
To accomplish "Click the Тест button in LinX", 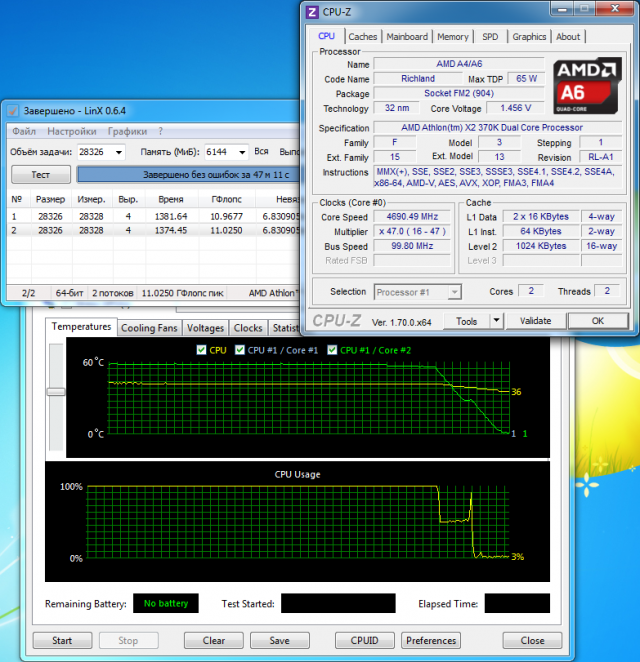I will 41,174.
